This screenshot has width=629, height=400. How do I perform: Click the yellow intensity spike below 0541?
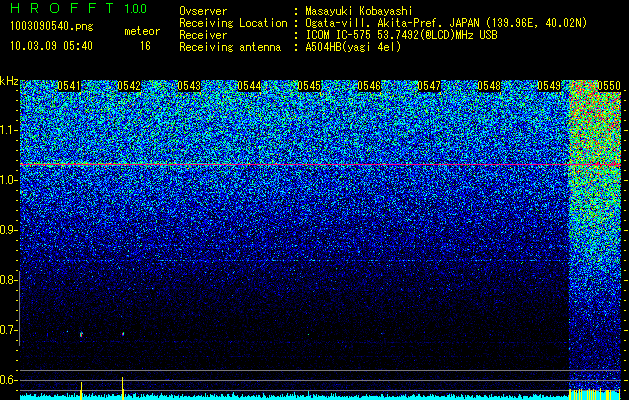[81, 390]
